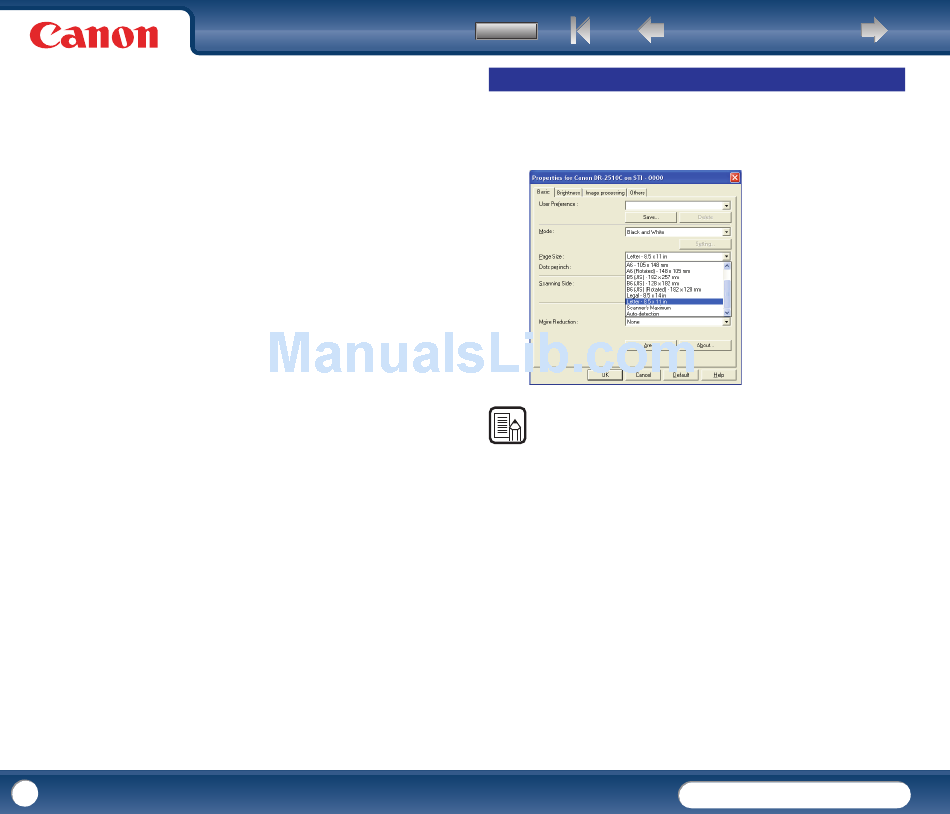This screenshot has width=950, height=814.
Task: Open the Brightness tab
Action: click(568, 193)
